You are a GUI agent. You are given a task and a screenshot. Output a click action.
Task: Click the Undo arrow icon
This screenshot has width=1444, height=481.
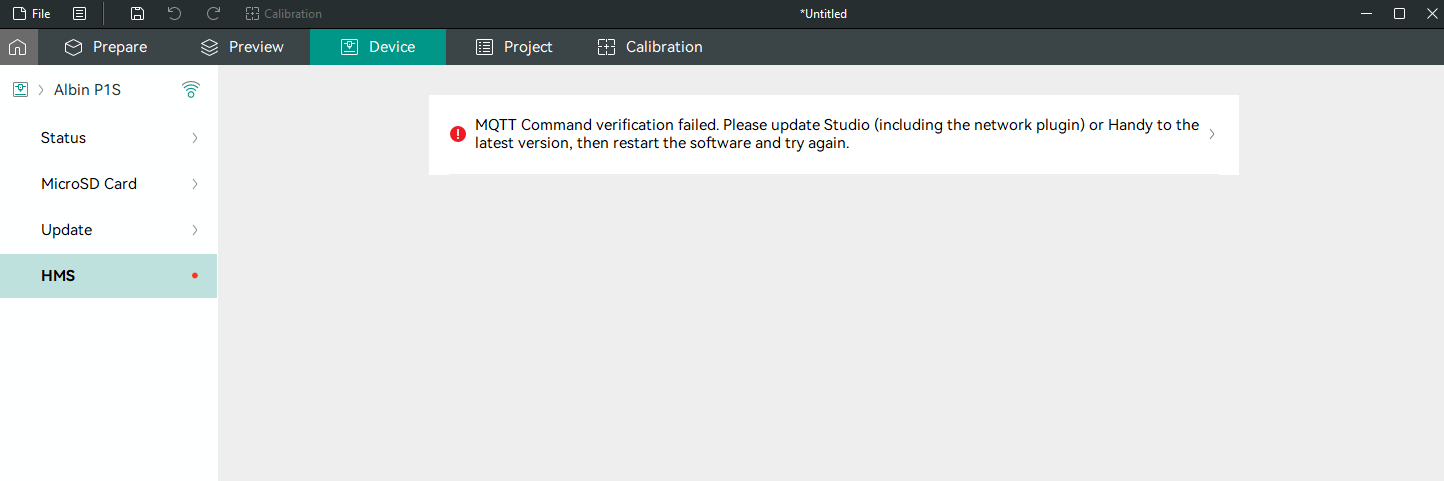175,14
